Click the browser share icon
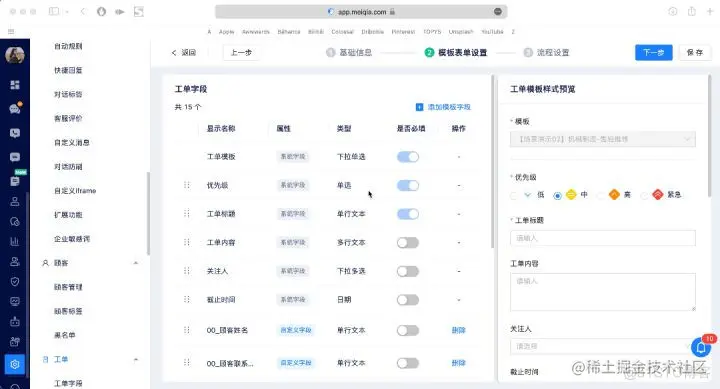Viewport: 720px width, 389px height. point(692,11)
